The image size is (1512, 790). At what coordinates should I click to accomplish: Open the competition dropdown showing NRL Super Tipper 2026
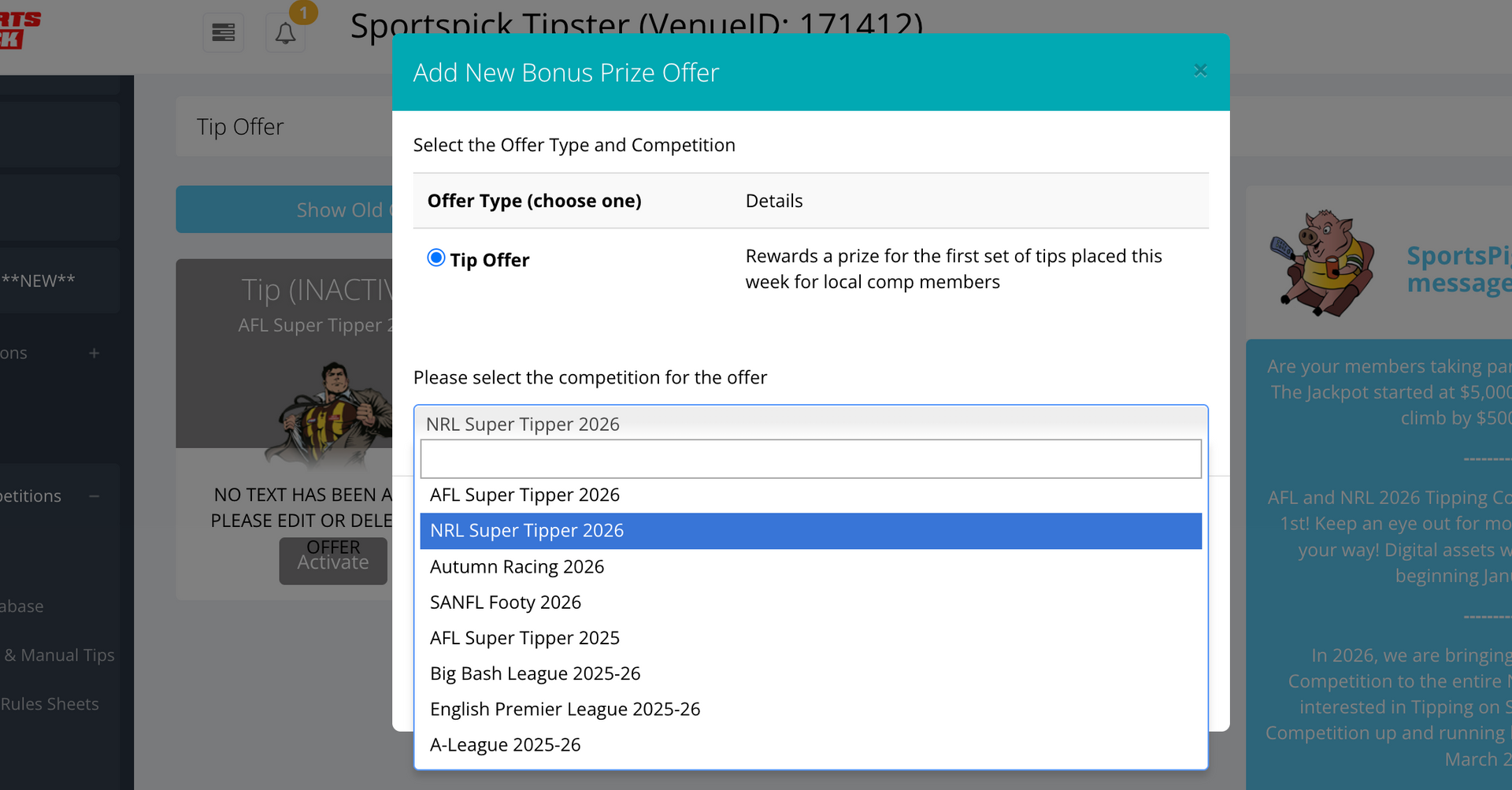tap(810, 424)
